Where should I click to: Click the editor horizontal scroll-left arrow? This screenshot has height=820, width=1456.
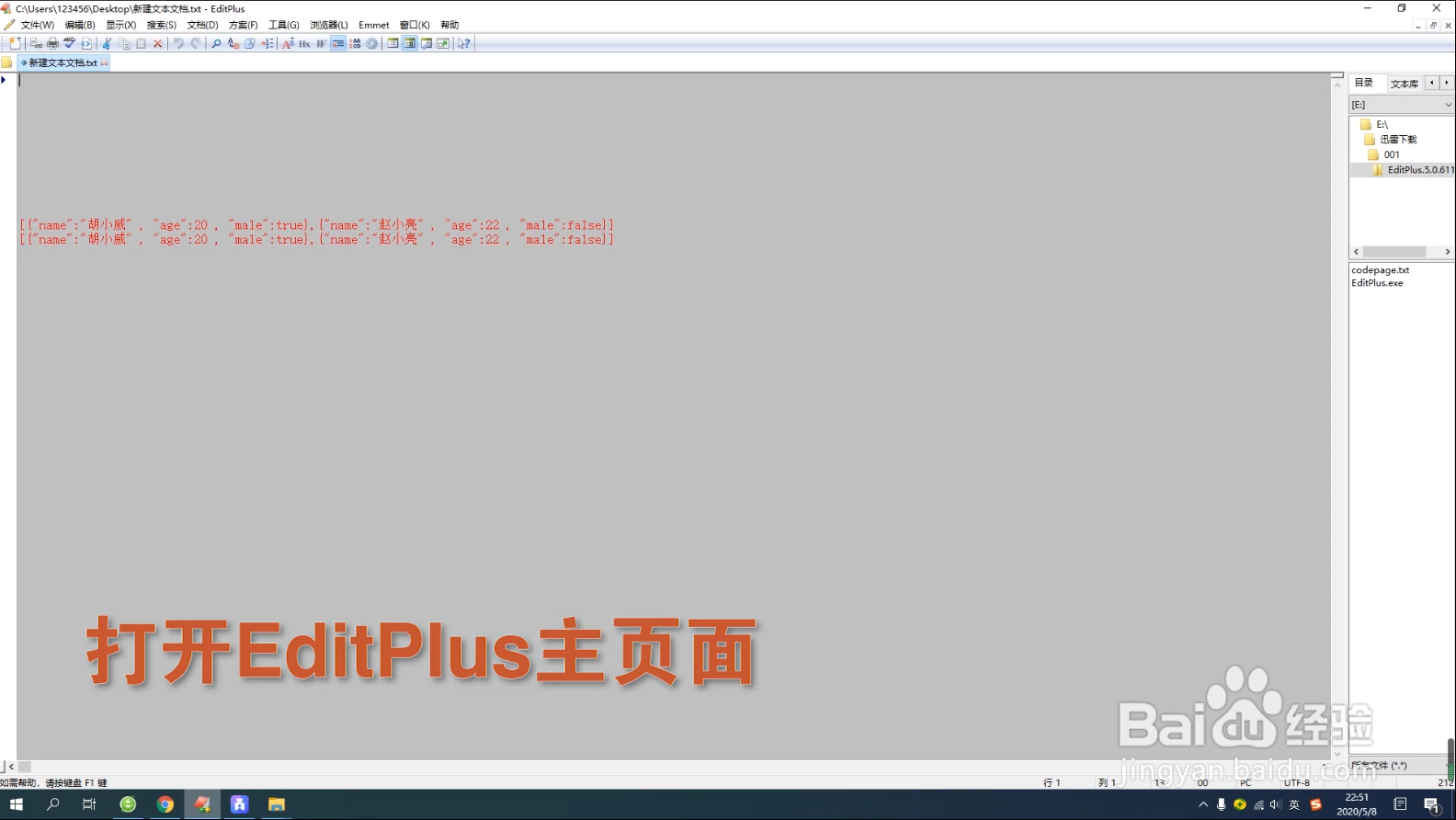11,767
